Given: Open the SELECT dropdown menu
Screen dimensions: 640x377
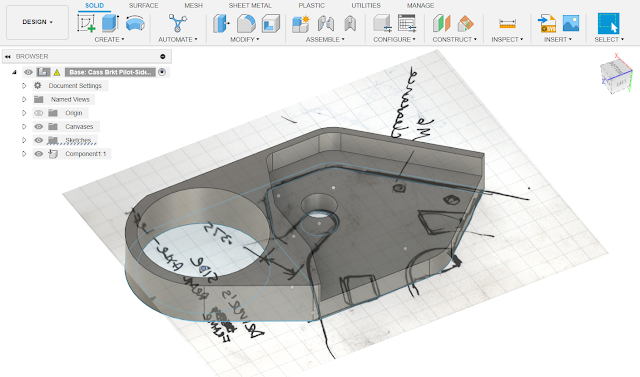Looking at the screenshot, I should (x=609, y=40).
